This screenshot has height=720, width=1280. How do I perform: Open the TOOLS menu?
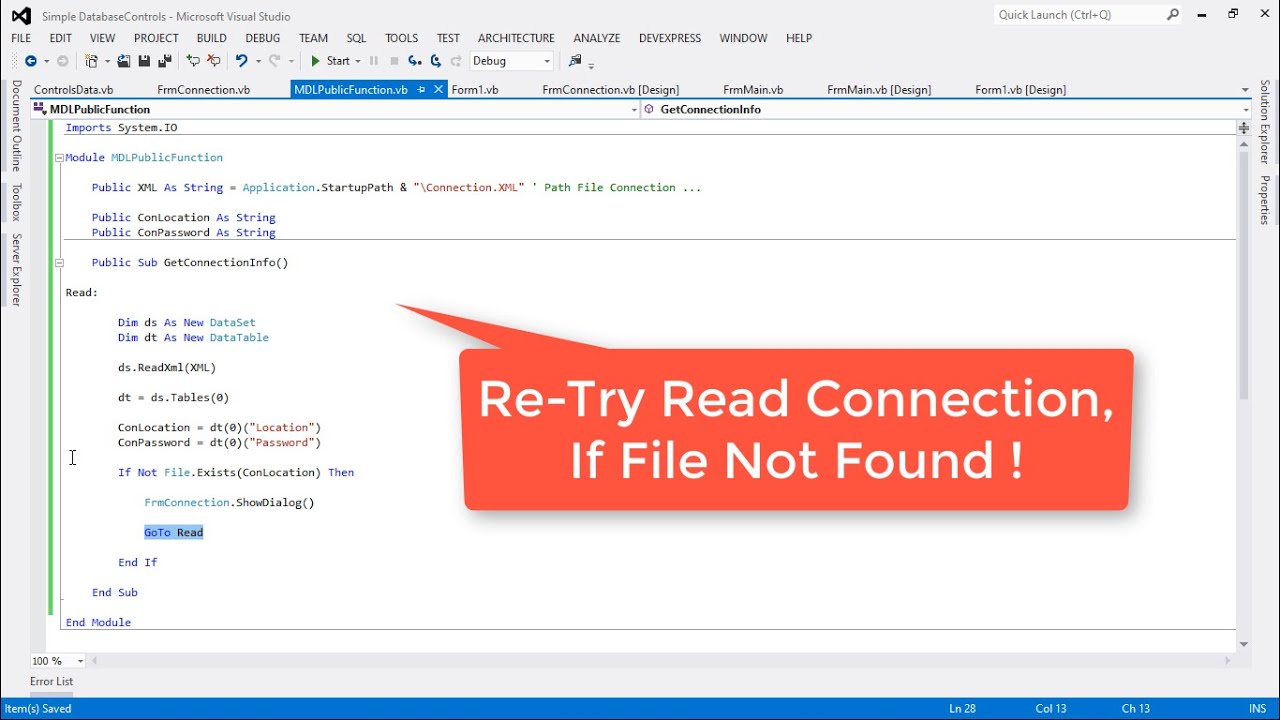pyautogui.click(x=402, y=38)
